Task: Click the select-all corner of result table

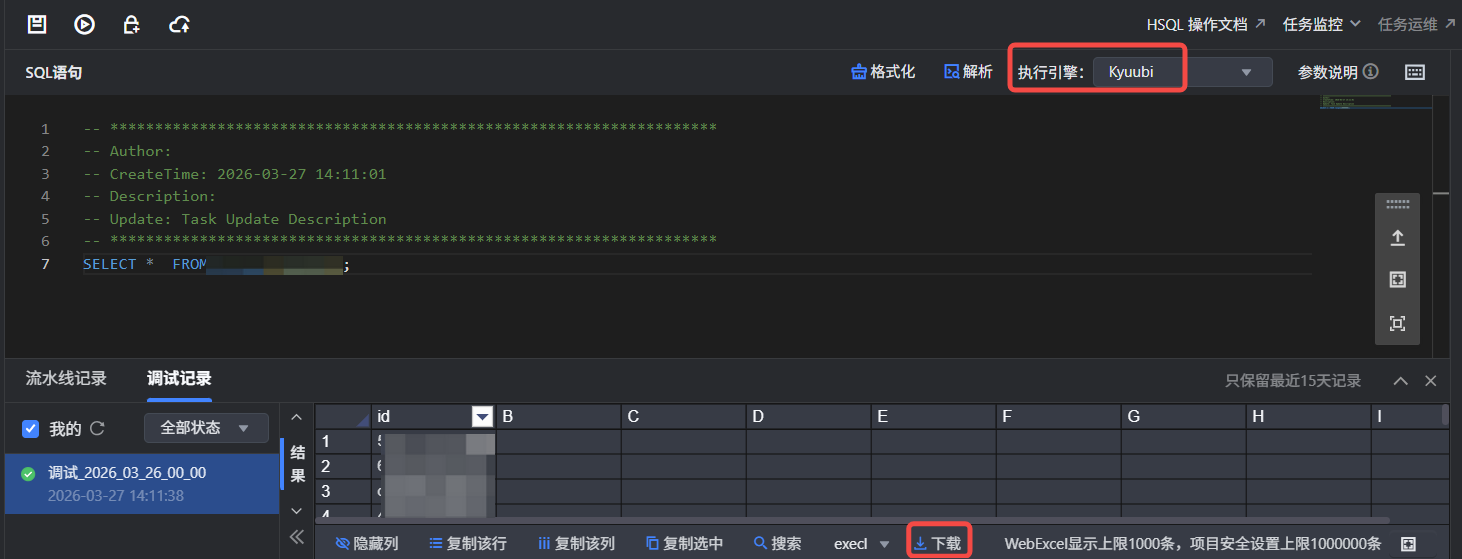Action: point(343,416)
